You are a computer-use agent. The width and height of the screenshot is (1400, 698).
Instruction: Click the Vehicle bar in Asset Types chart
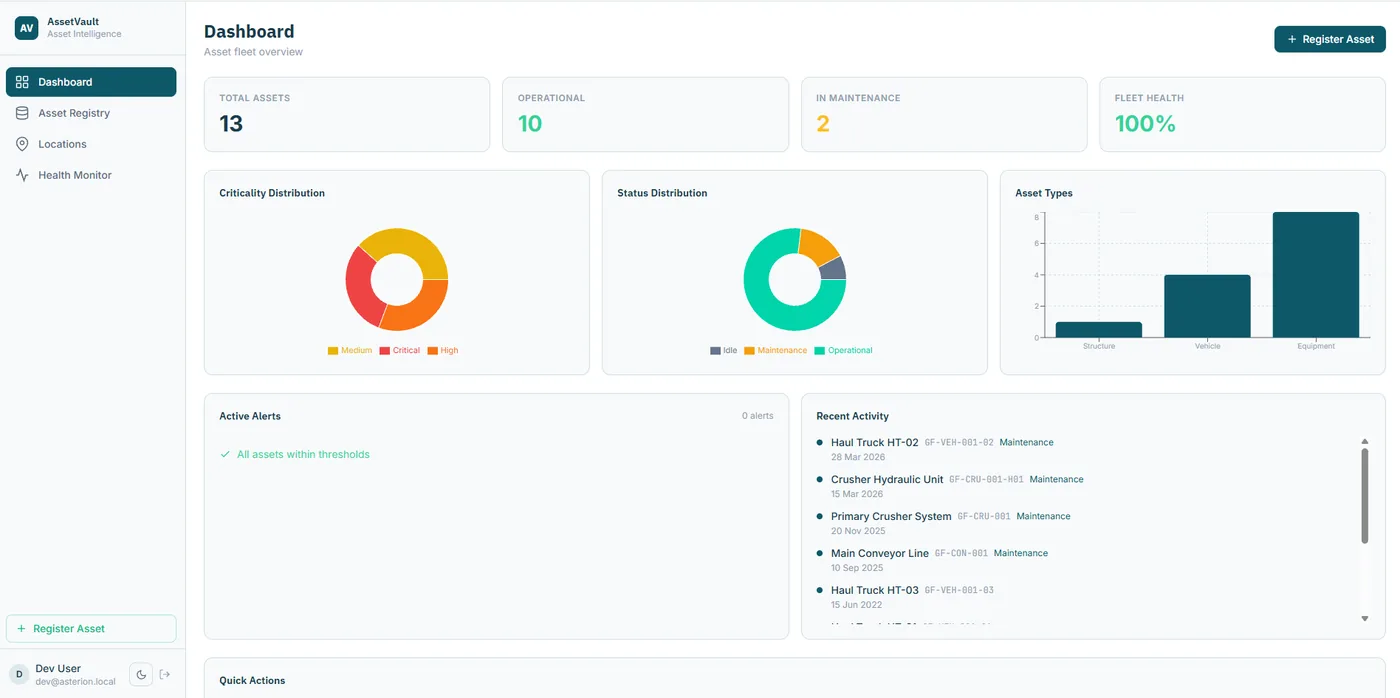[x=1207, y=306]
